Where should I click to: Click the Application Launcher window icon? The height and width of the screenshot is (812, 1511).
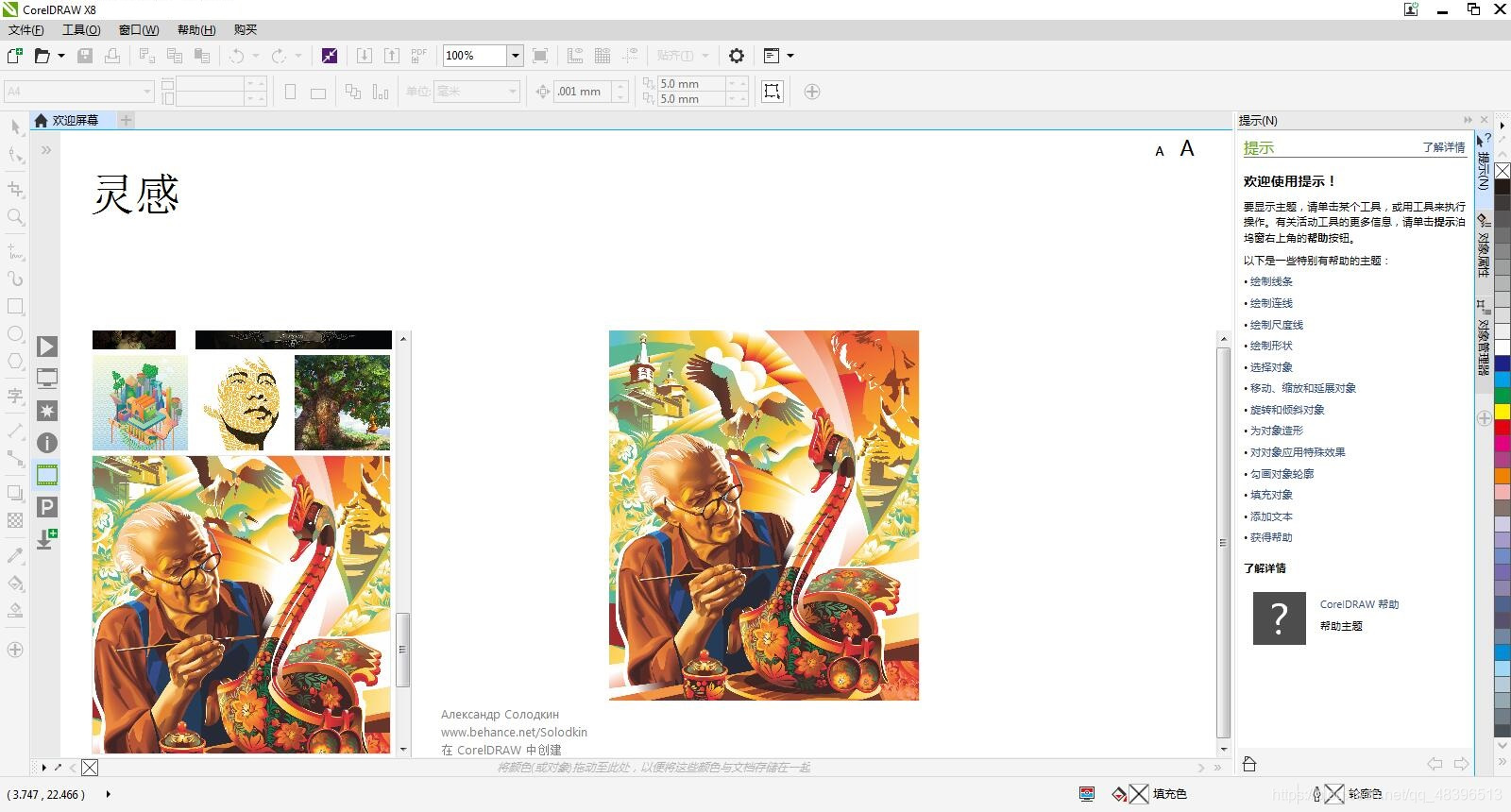tap(772, 56)
